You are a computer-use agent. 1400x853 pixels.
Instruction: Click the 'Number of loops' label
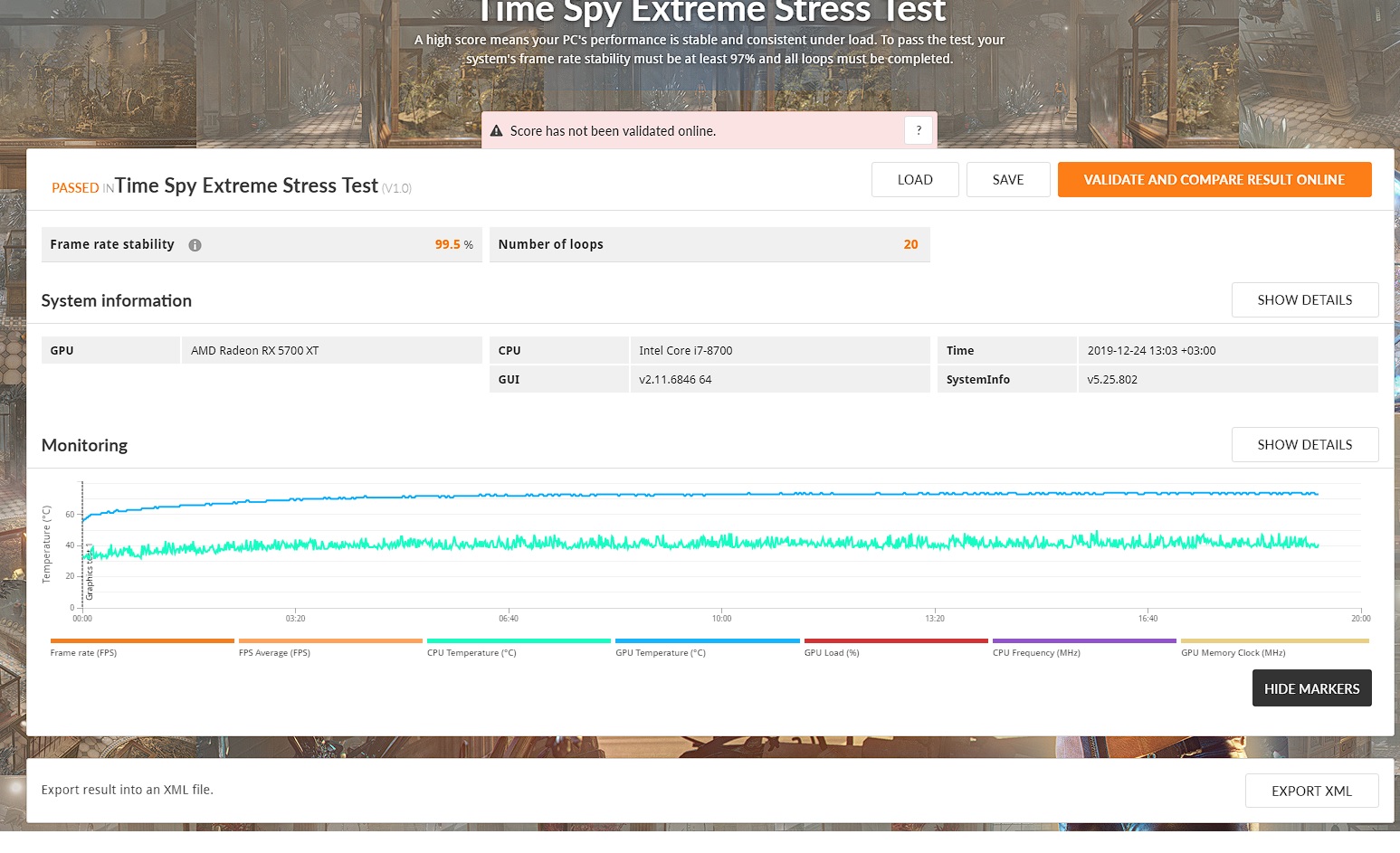pos(550,244)
